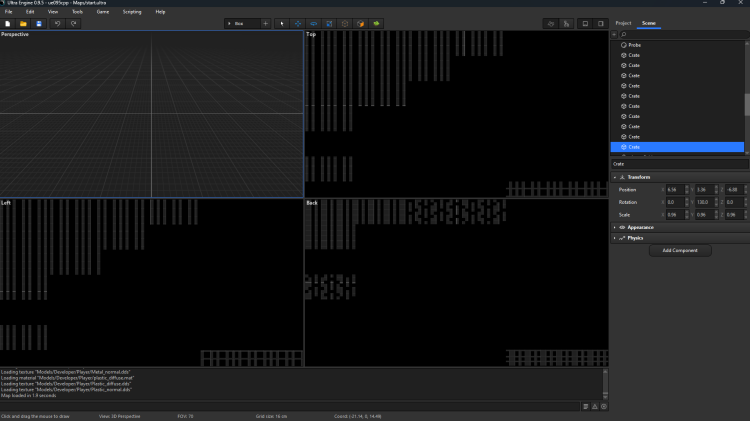Click the Transform axis icon
The image size is (750, 421).
tap(622, 177)
